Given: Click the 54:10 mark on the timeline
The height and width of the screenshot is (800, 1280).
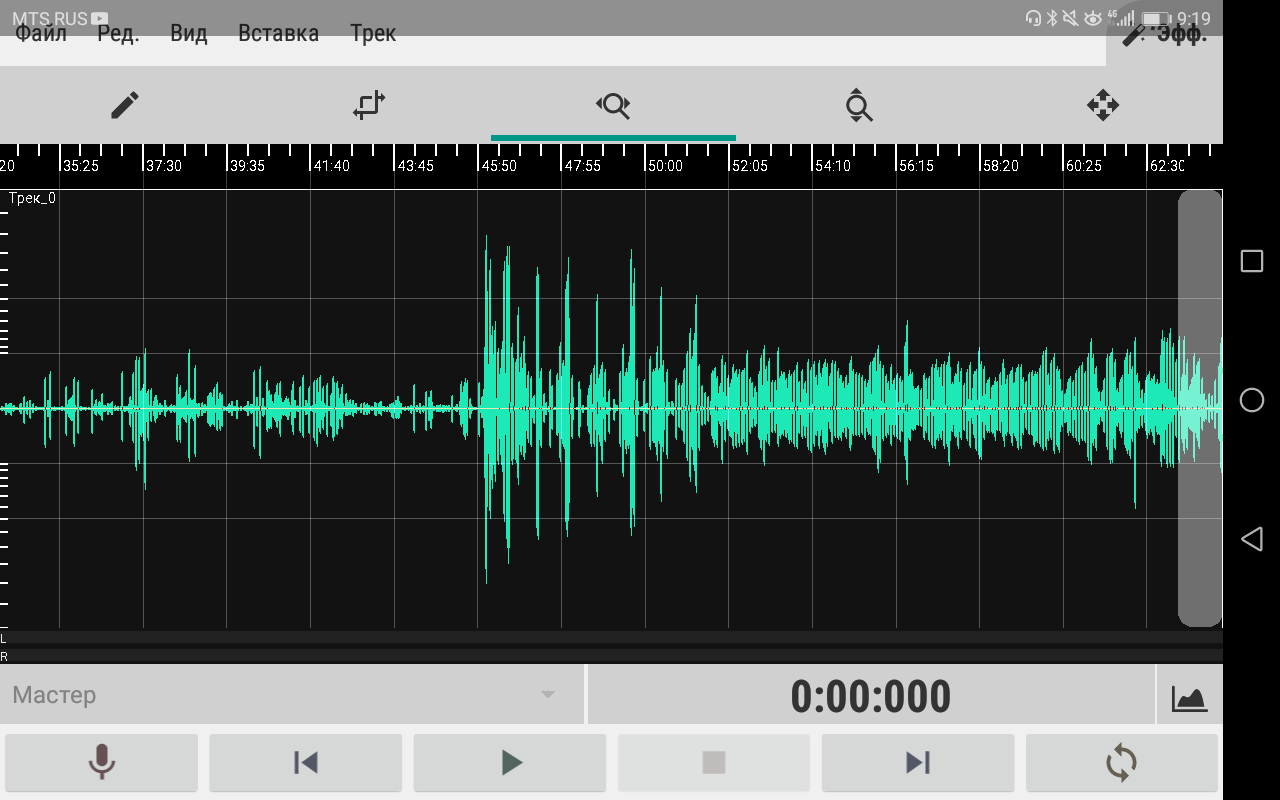Looking at the screenshot, I should point(833,166).
